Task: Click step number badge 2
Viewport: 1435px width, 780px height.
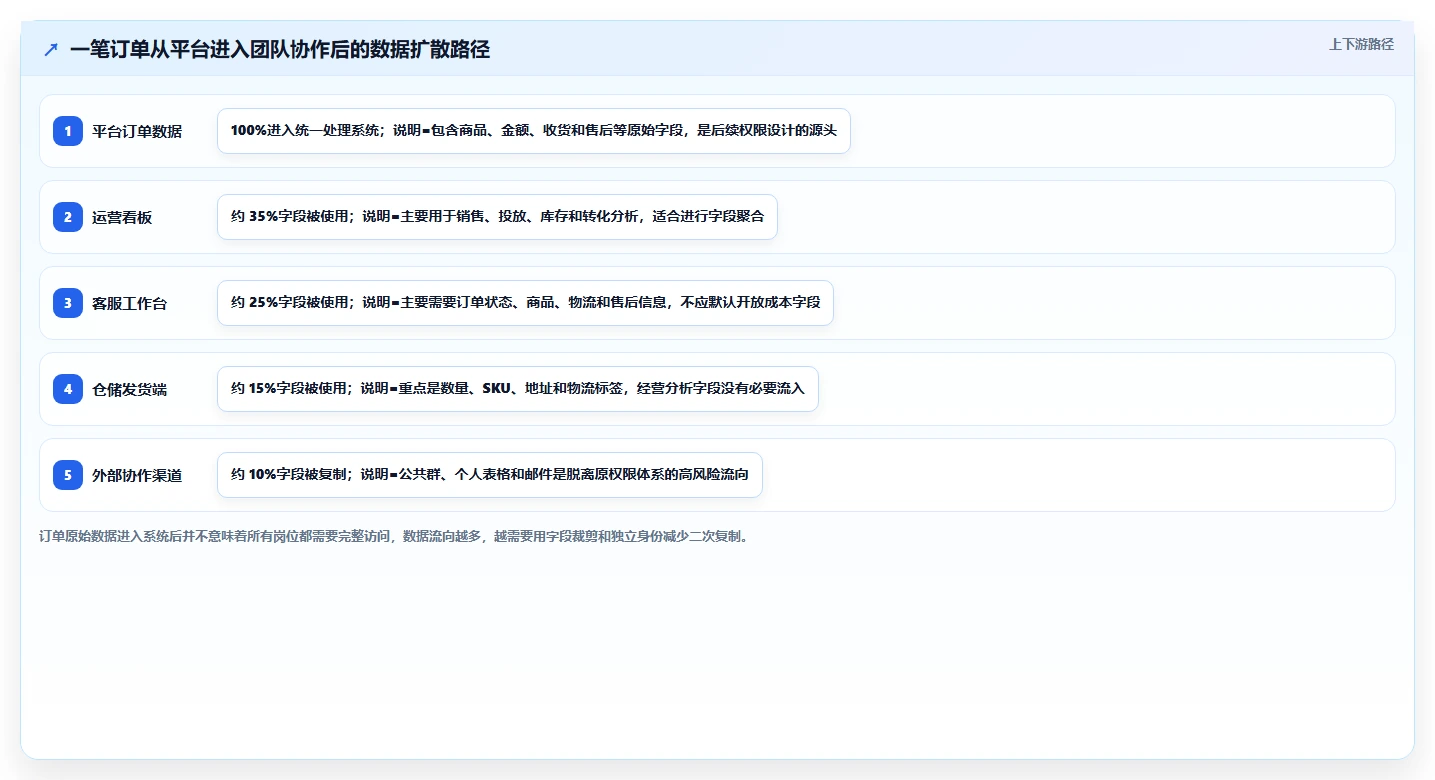Action: [68, 217]
